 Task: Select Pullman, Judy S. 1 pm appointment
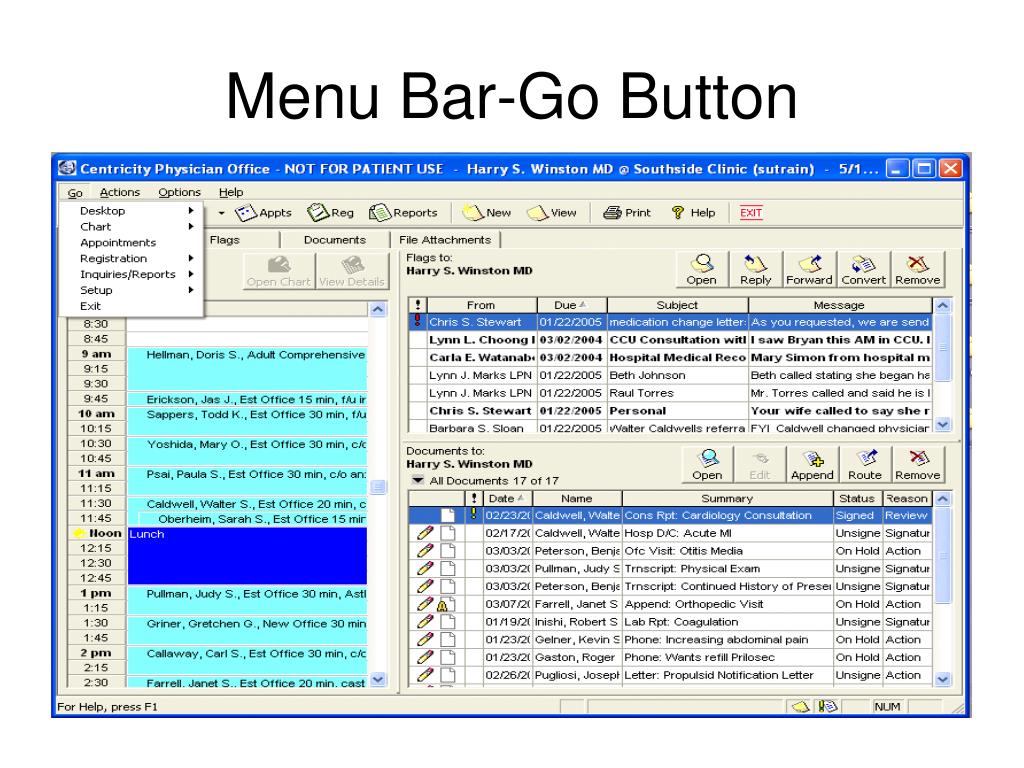(x=247, y=601)
